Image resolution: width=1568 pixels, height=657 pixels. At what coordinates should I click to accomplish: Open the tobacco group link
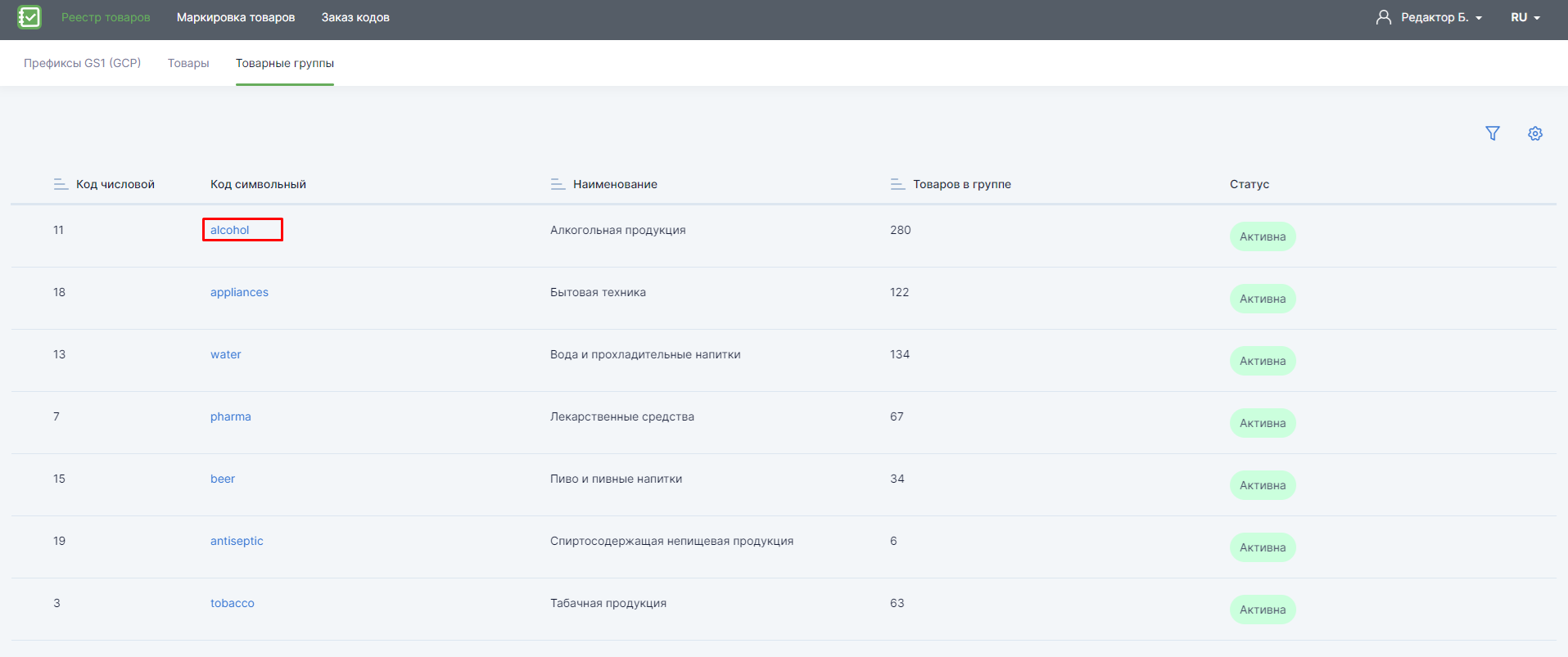[233, 603]
